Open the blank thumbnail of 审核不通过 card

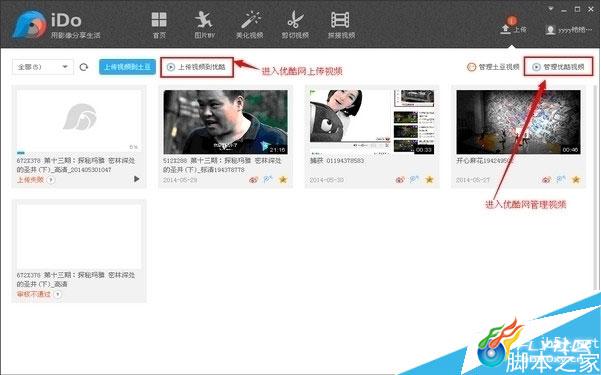(79, 236)
